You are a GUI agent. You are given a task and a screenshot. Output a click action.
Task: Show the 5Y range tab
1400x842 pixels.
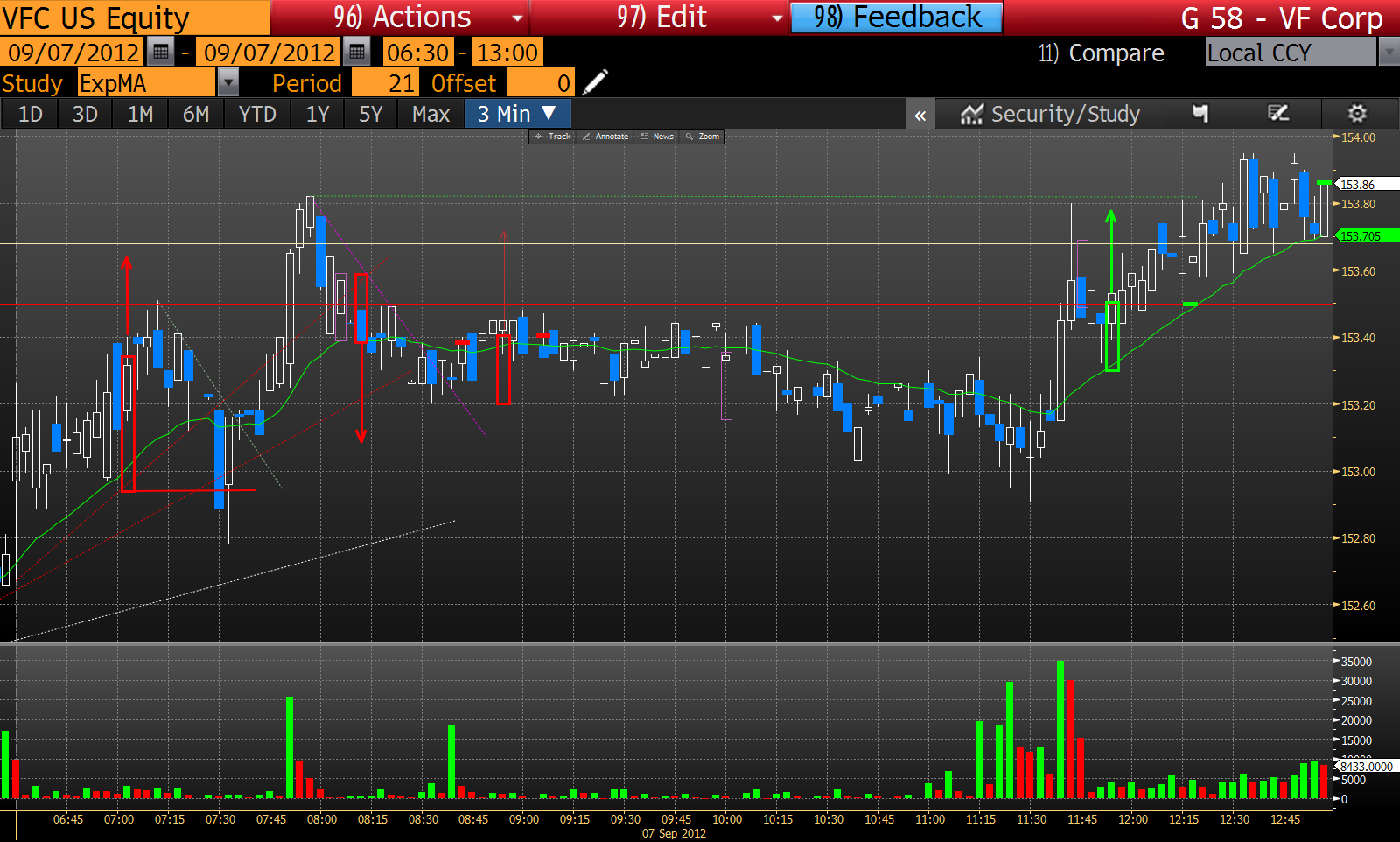pos(371,115)
